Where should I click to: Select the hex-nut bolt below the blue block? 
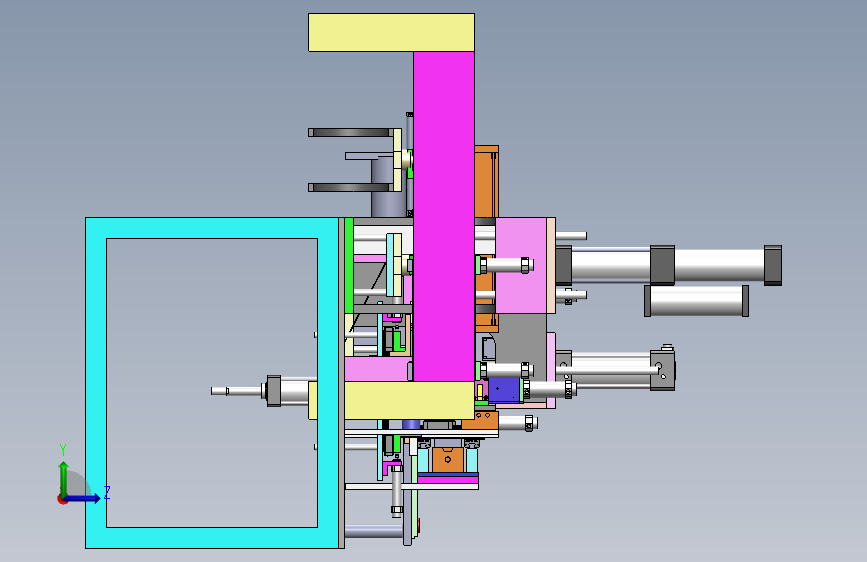pos(518,424)
